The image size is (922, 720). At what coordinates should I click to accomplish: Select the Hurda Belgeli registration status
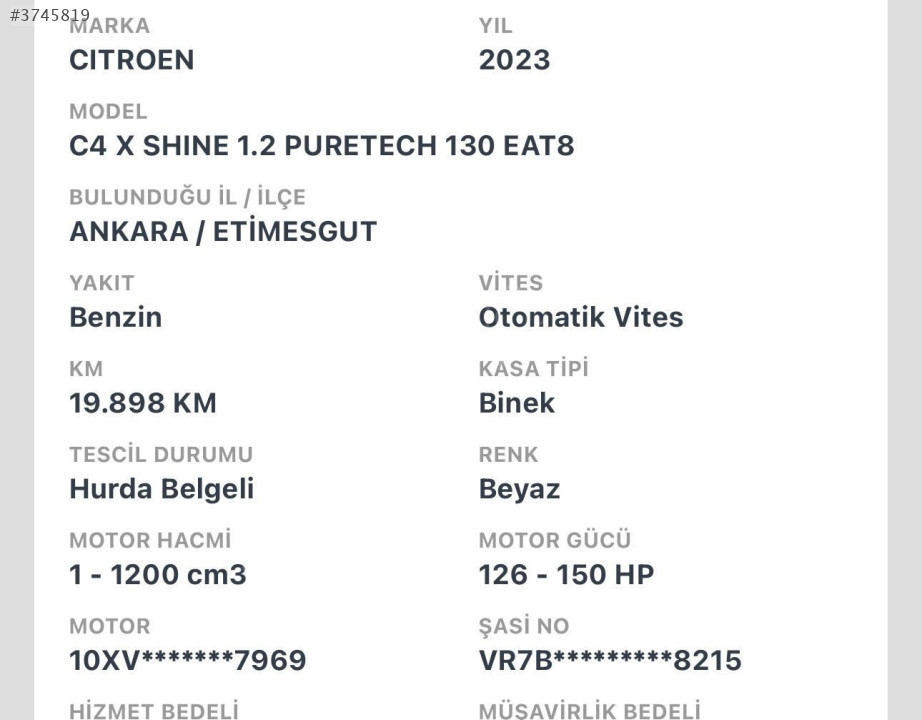tap(162, 489)
